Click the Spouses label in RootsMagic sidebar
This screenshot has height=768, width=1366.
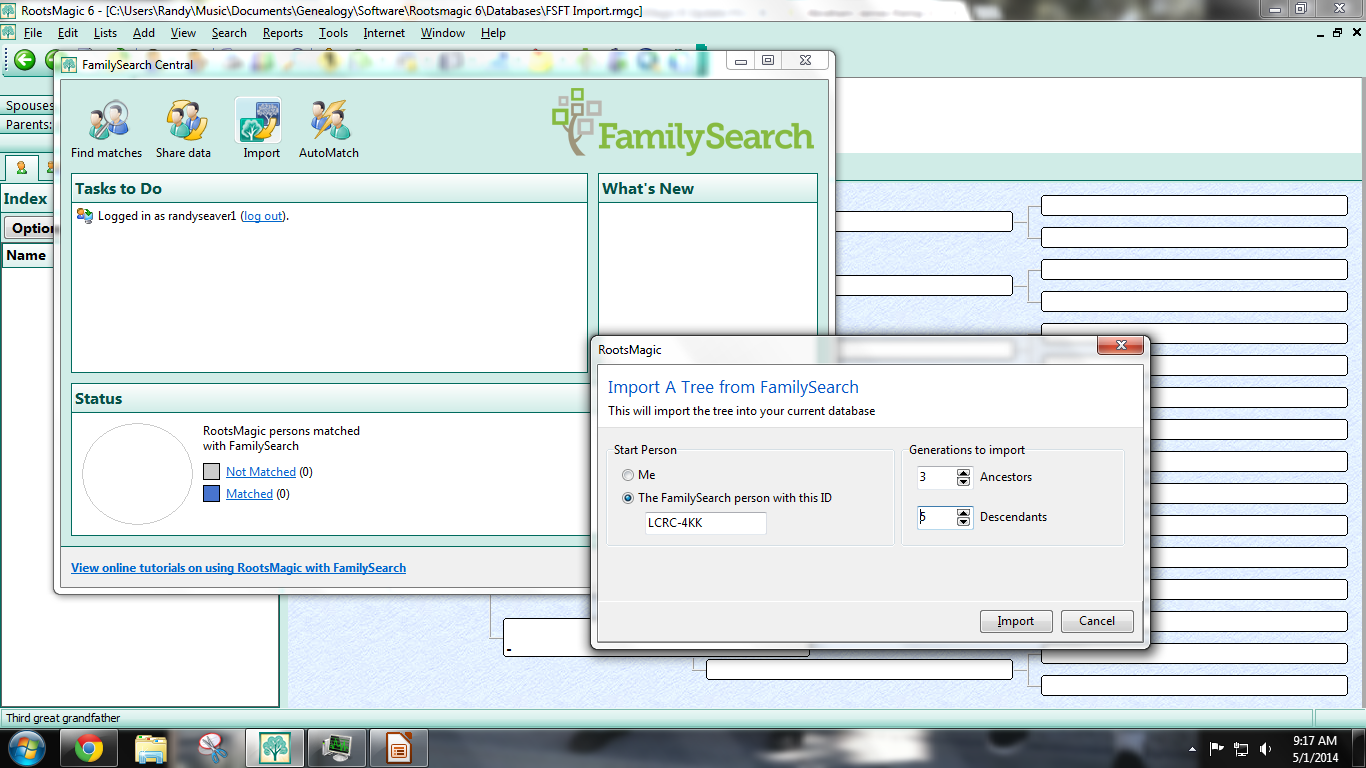point(30,105)
